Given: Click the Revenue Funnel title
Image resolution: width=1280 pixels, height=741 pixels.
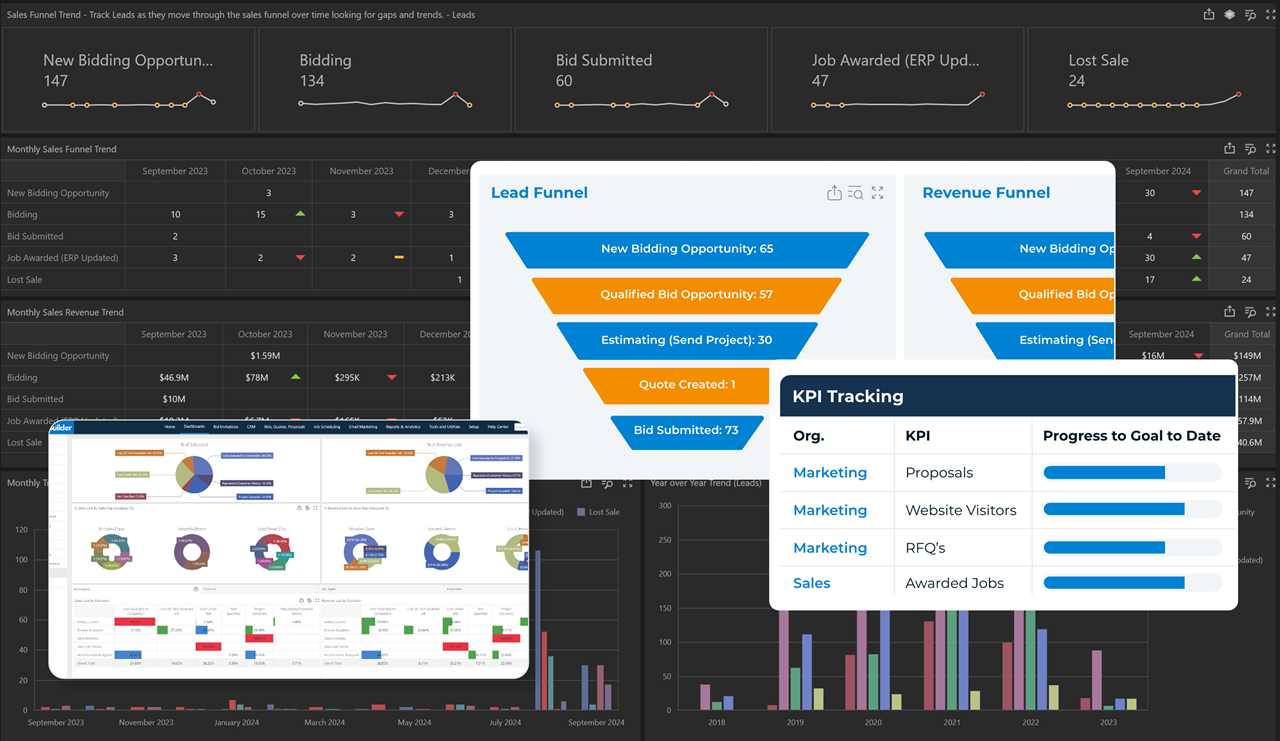Looking at the screenshot, I should (x=986, y=193).
